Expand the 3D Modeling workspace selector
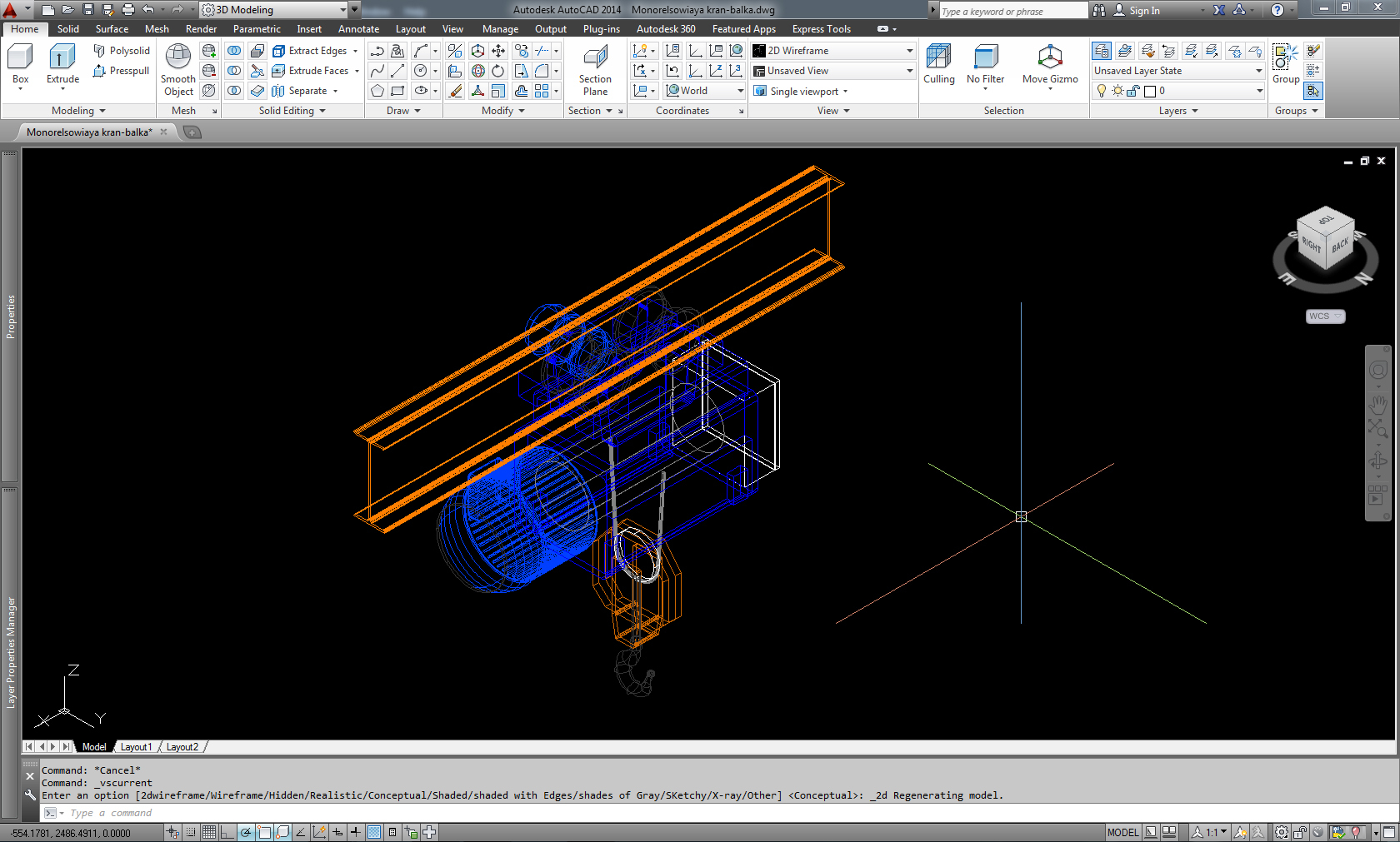 pos(343,9)
